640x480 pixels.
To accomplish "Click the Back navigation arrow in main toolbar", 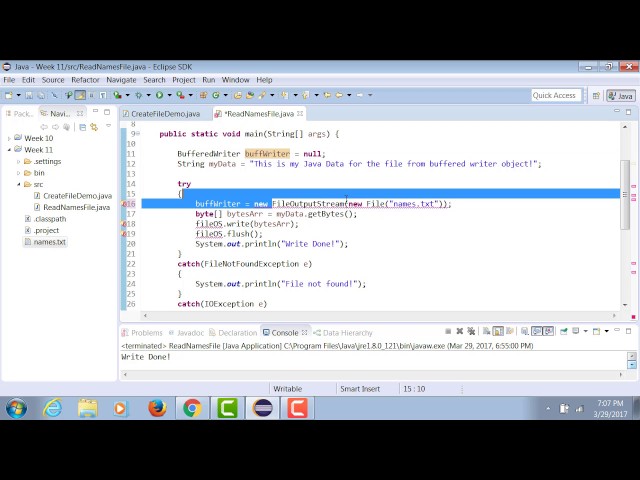I will [339, 95].
